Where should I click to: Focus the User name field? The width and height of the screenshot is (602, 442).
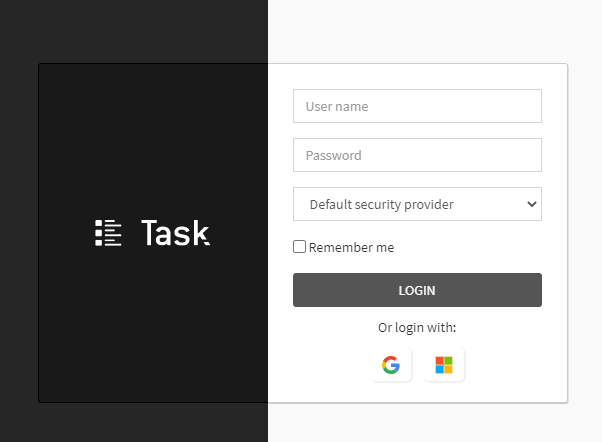[x=417, y=106]
